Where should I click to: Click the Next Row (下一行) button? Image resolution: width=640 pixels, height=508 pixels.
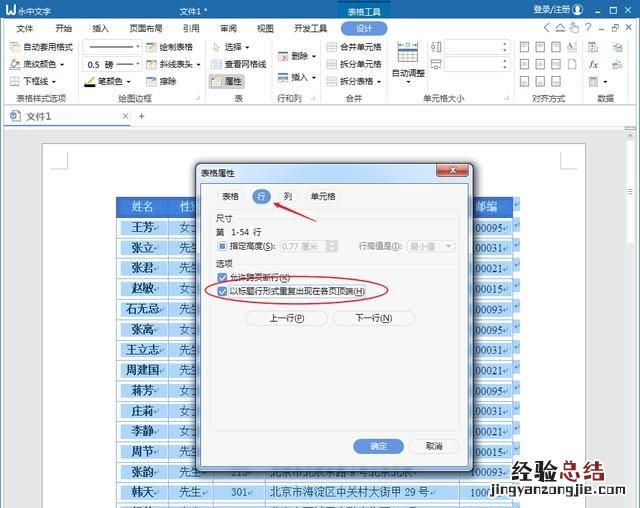click(x=373, y=318)
